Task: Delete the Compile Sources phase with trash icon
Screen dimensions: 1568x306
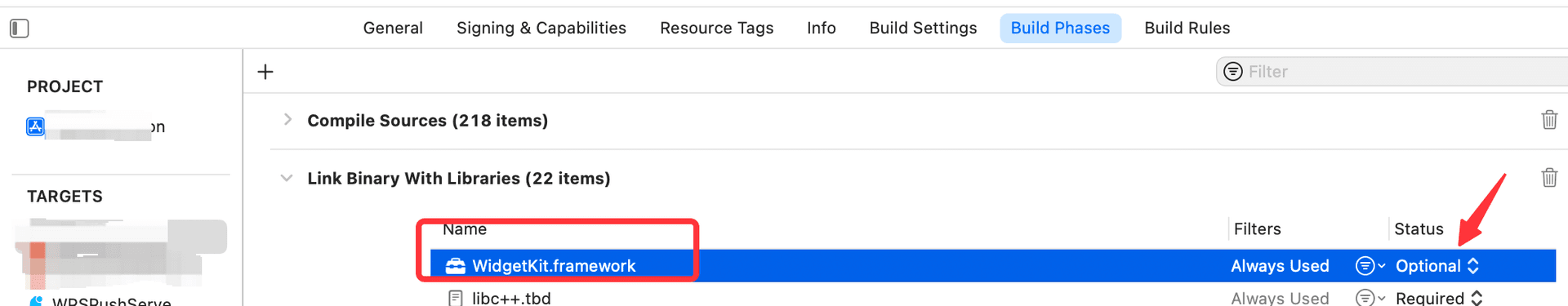Action: click(1549, 120)
